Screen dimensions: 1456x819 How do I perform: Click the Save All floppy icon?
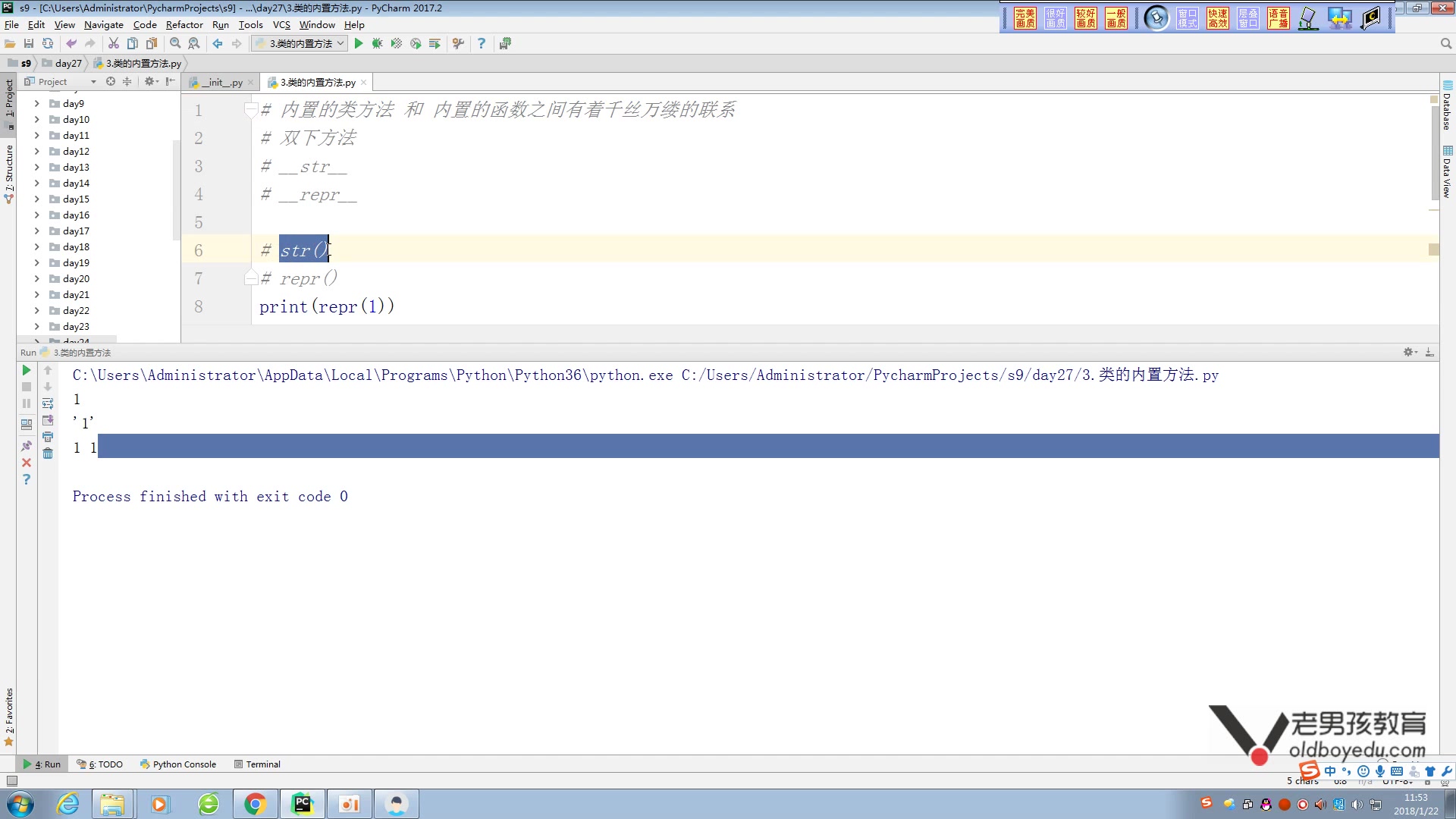coord(29,43)
